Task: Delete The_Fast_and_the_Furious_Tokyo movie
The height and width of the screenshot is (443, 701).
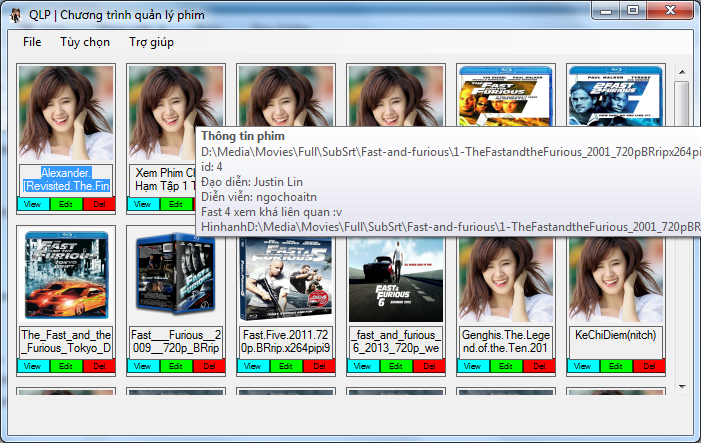Action: point(99,366)
